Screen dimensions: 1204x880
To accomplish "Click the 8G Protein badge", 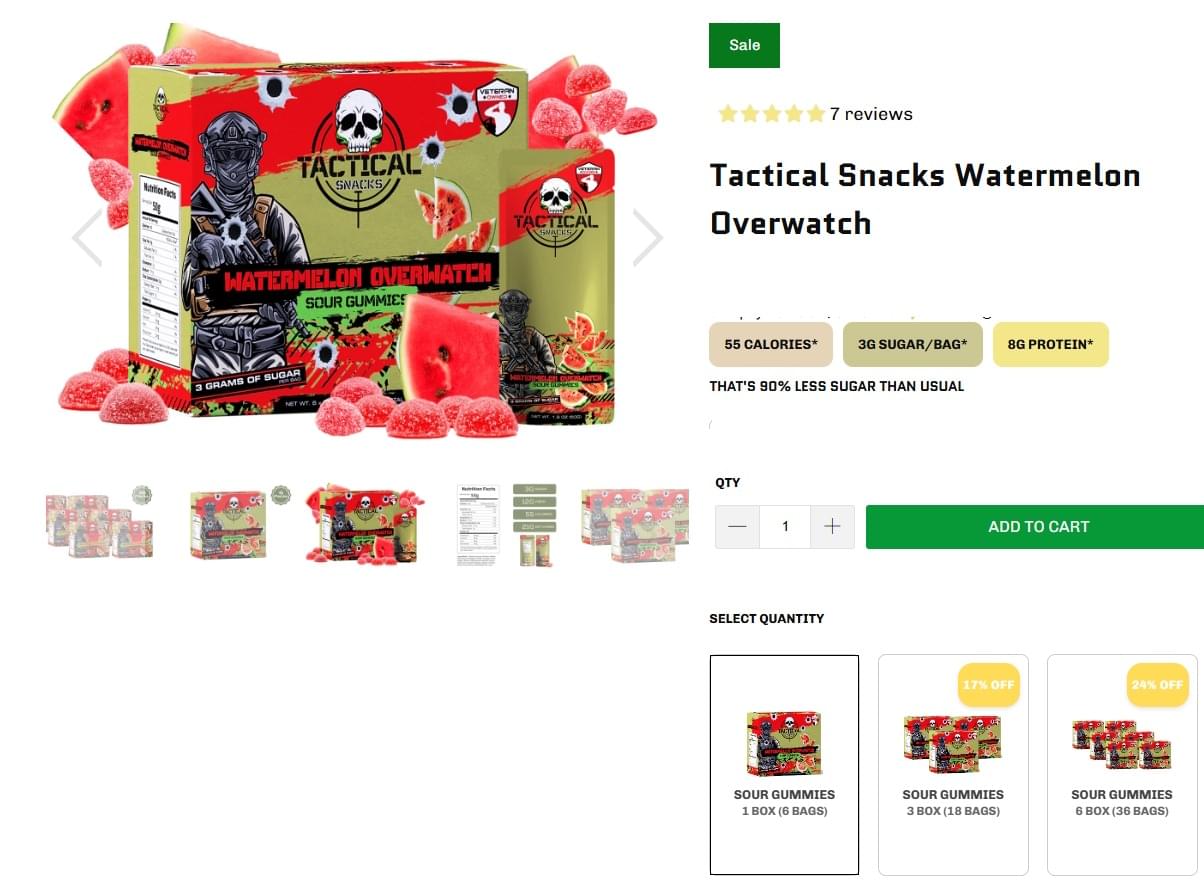I will click(x=1051, y=344).
